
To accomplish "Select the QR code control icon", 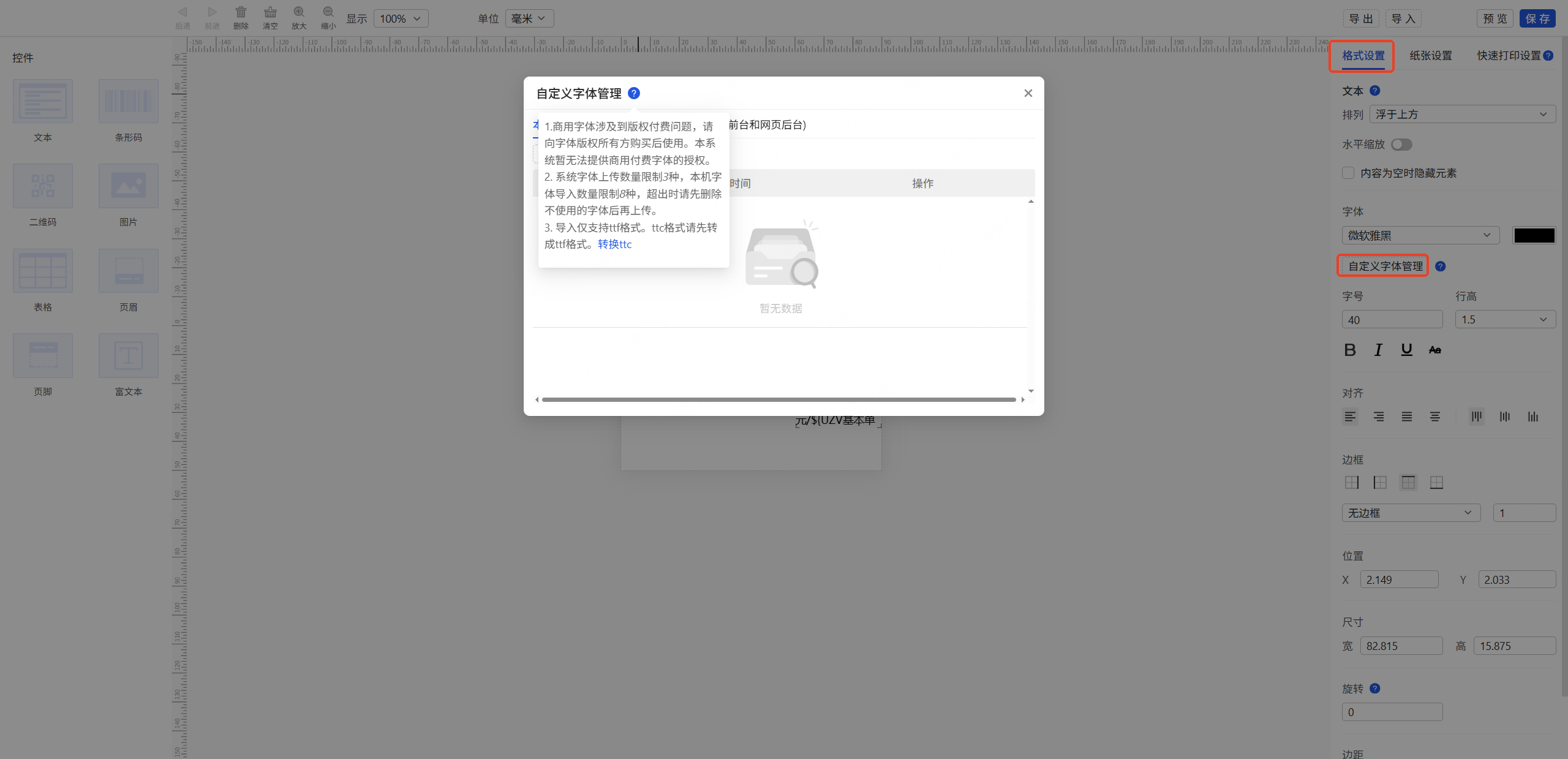I will [x=43, y=186].
